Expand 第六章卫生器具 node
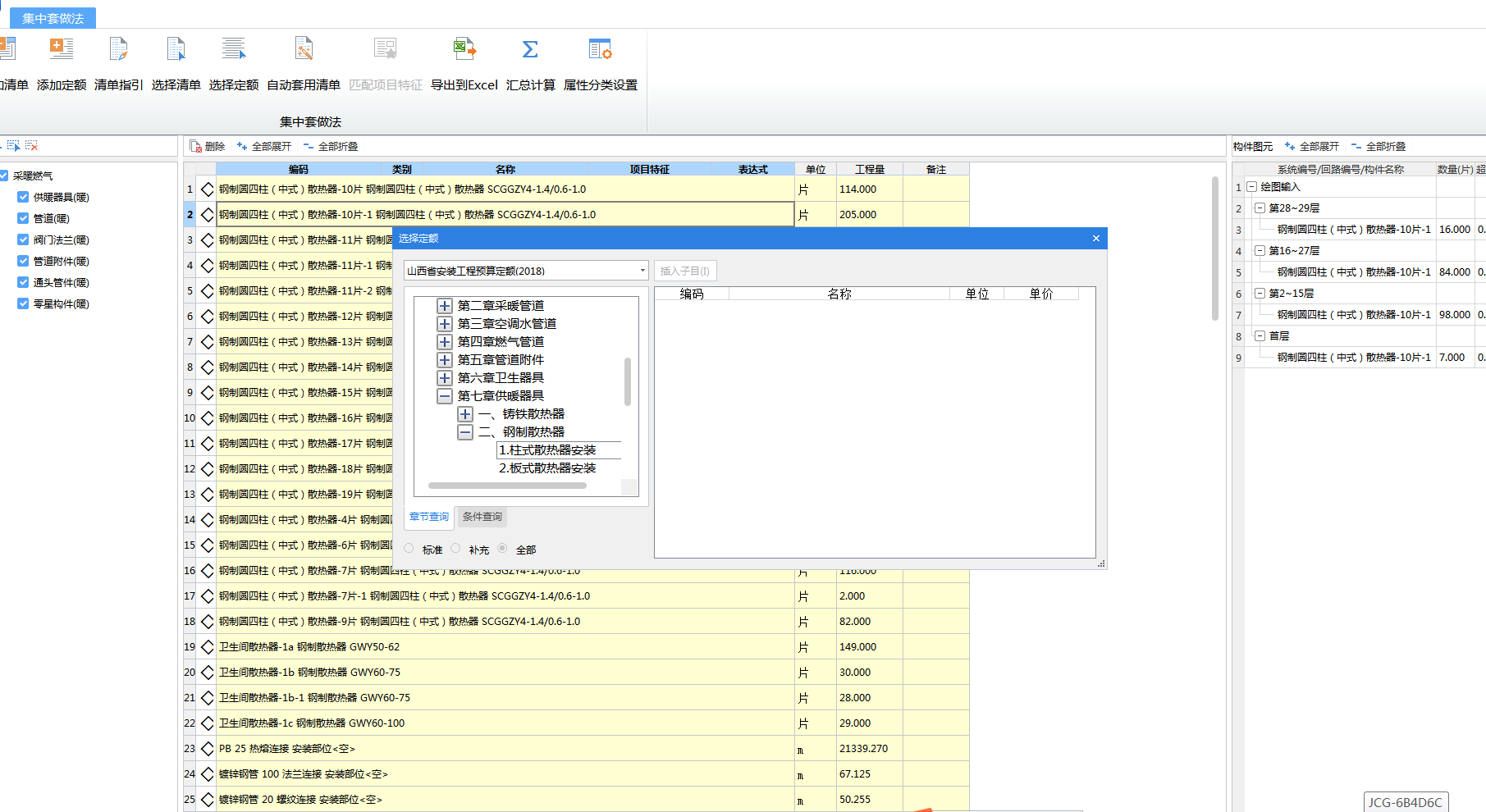The height and width of the screenshot is (812, 1486). point(445,378)
